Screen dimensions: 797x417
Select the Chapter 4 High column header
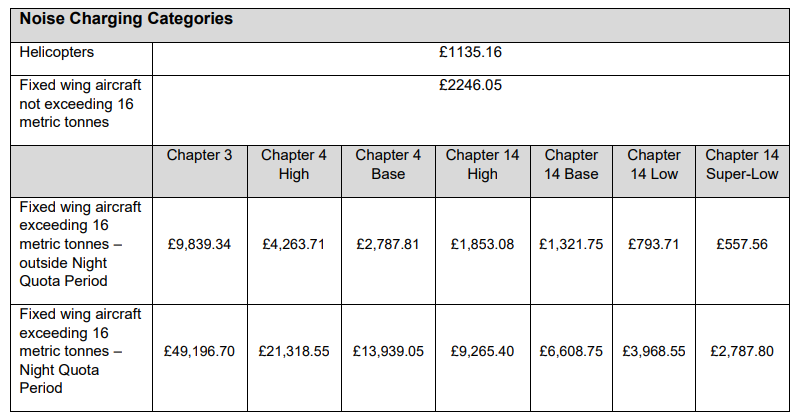coord(294,164)
